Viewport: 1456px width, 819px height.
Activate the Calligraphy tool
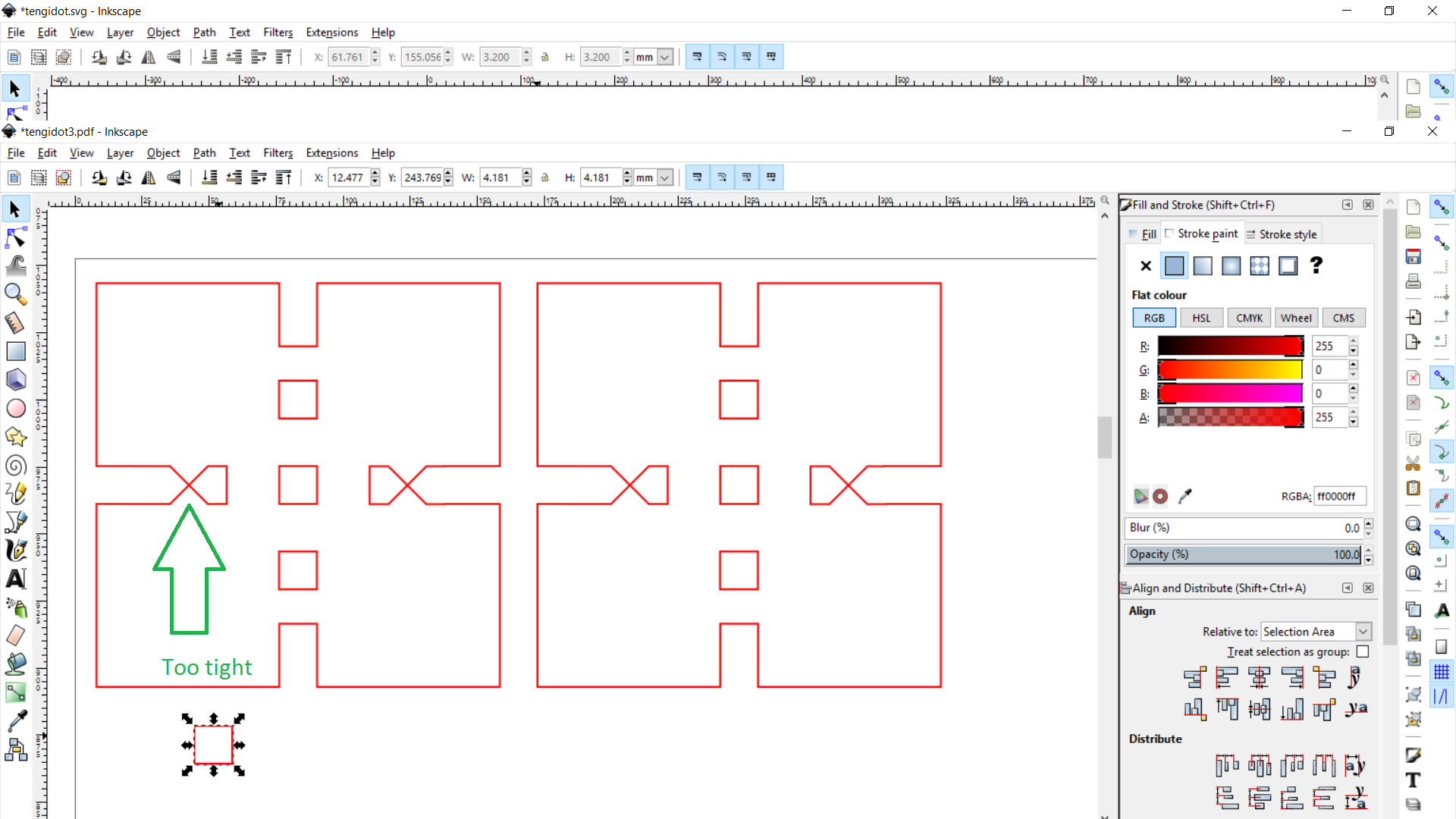point(15,550)
